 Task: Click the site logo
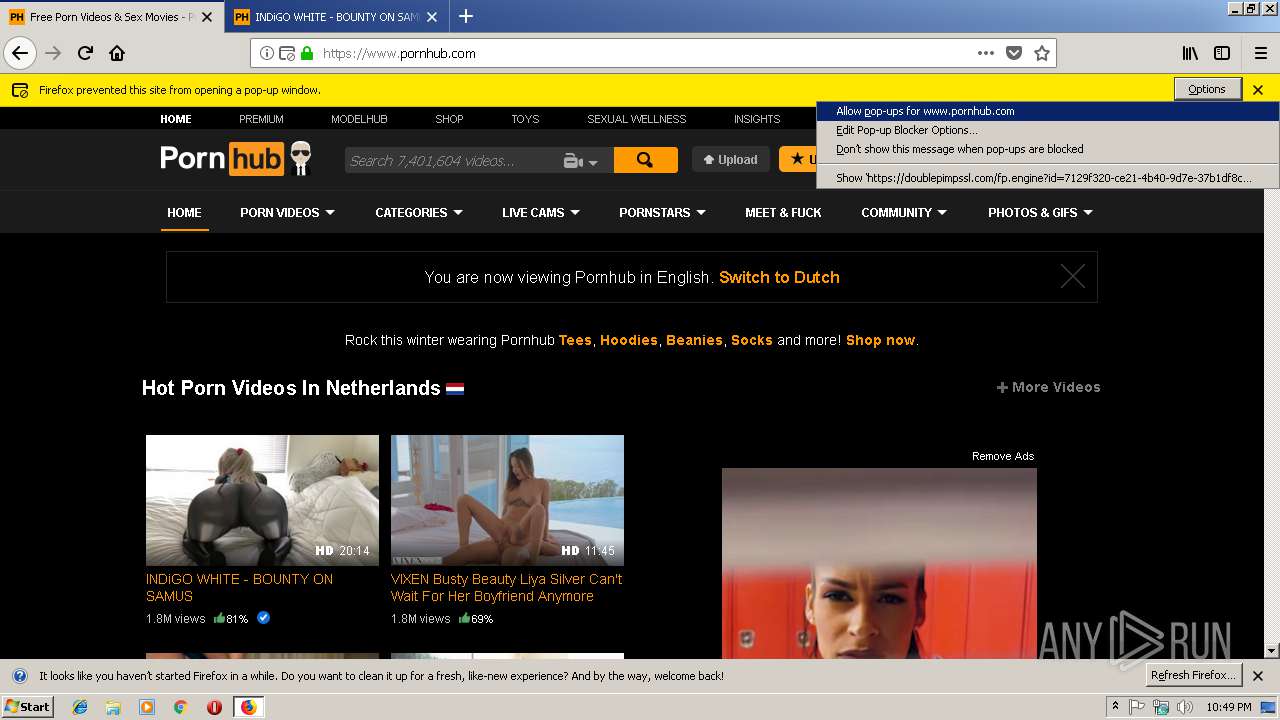point(237,159)
